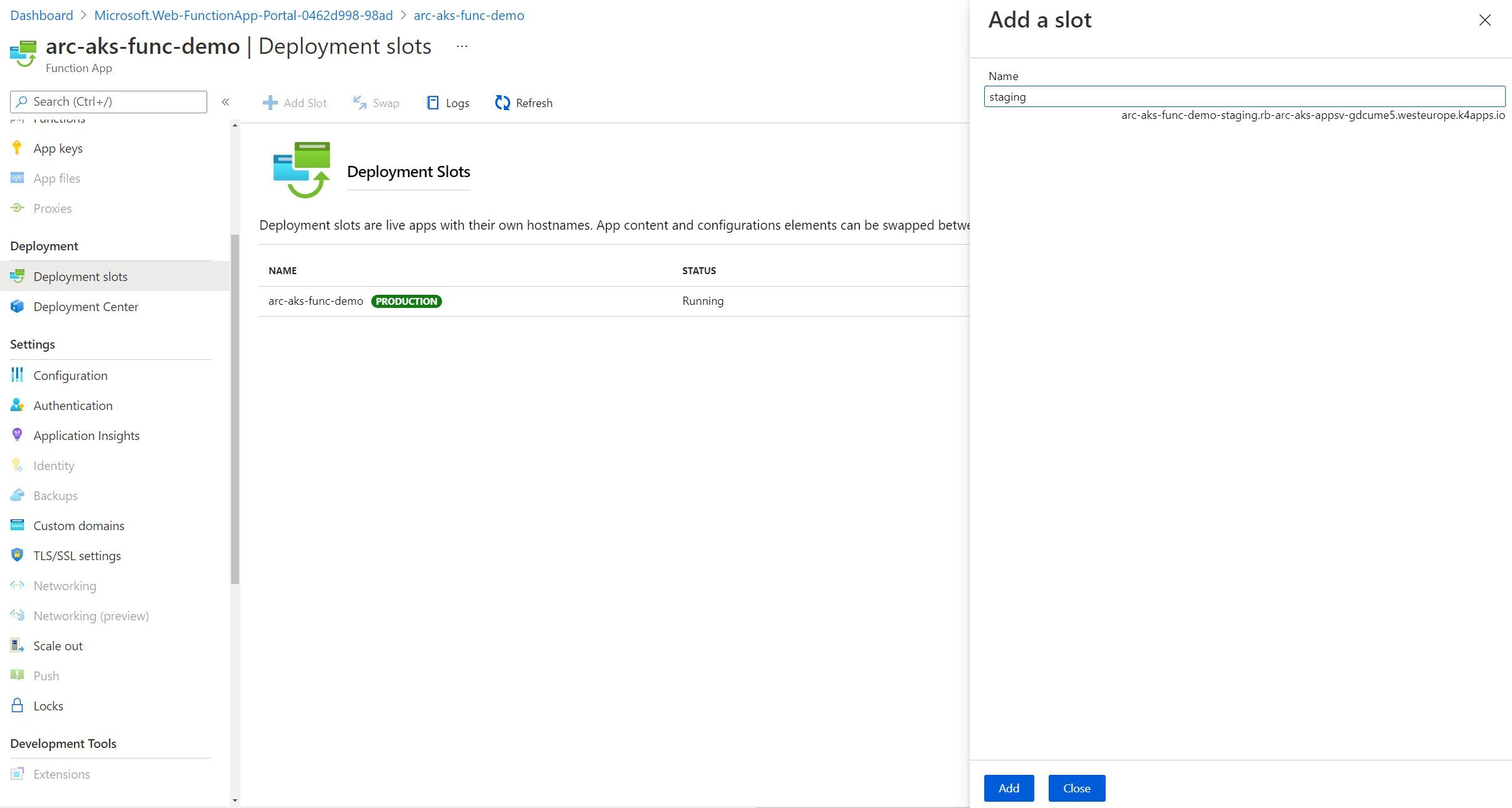Open Deployment Center
Viewport: 1512px width, 808px height.
click(86, 306)
